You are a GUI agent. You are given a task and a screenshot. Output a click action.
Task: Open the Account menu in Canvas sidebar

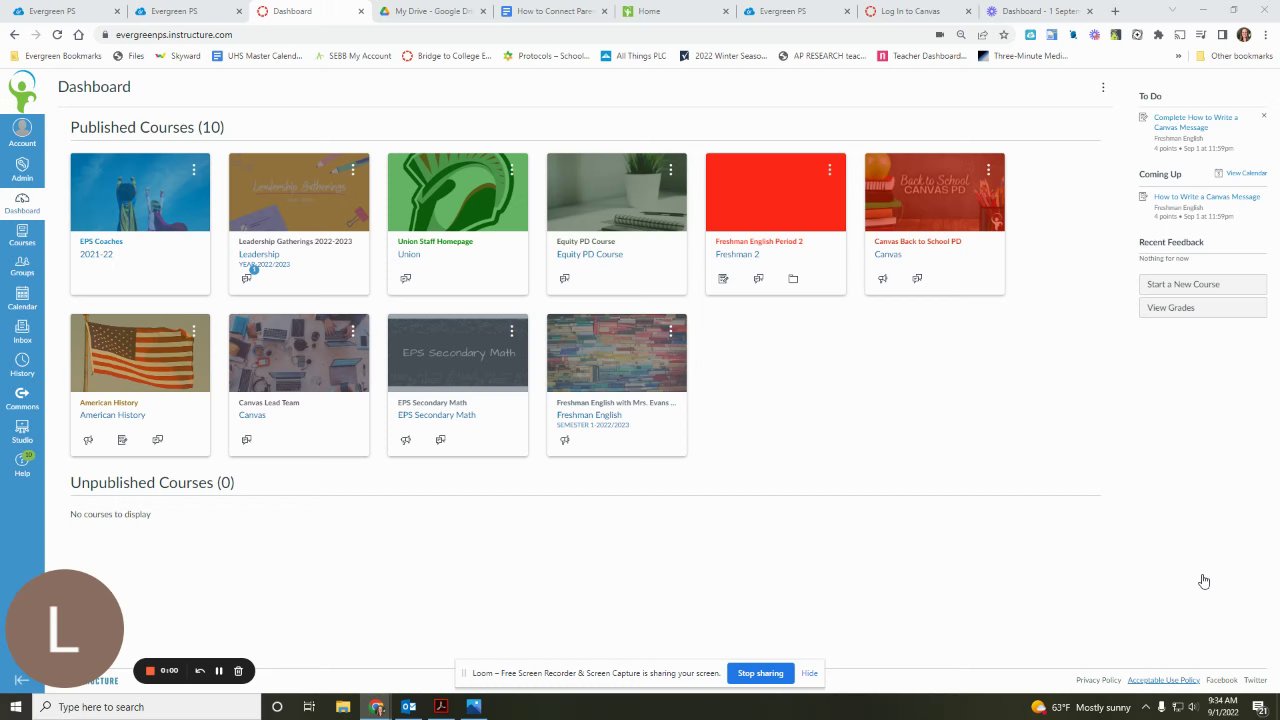[22, 133]
